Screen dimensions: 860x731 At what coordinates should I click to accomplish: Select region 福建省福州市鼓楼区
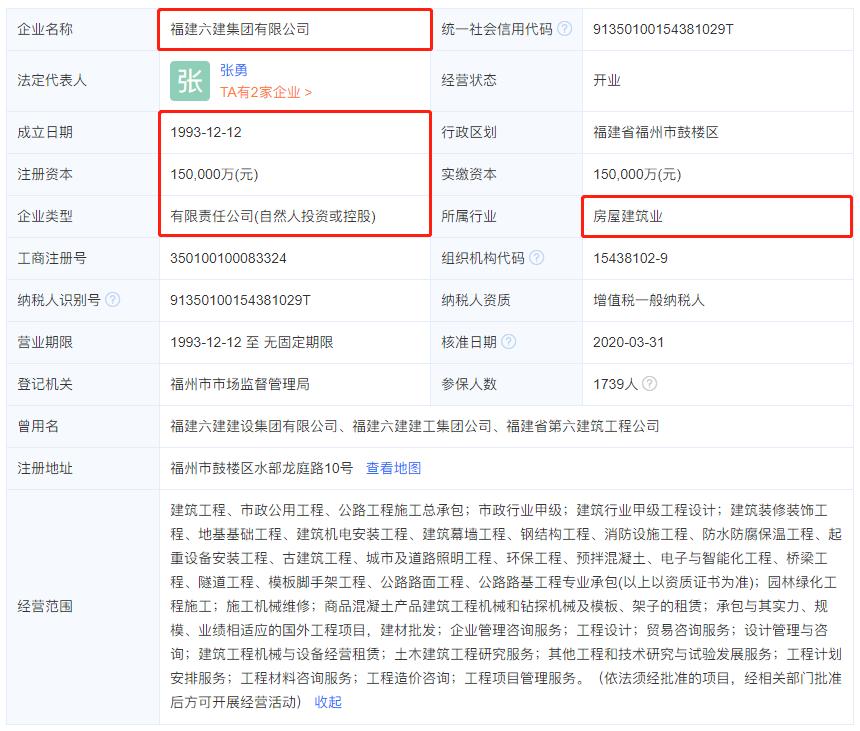[656, 132]
